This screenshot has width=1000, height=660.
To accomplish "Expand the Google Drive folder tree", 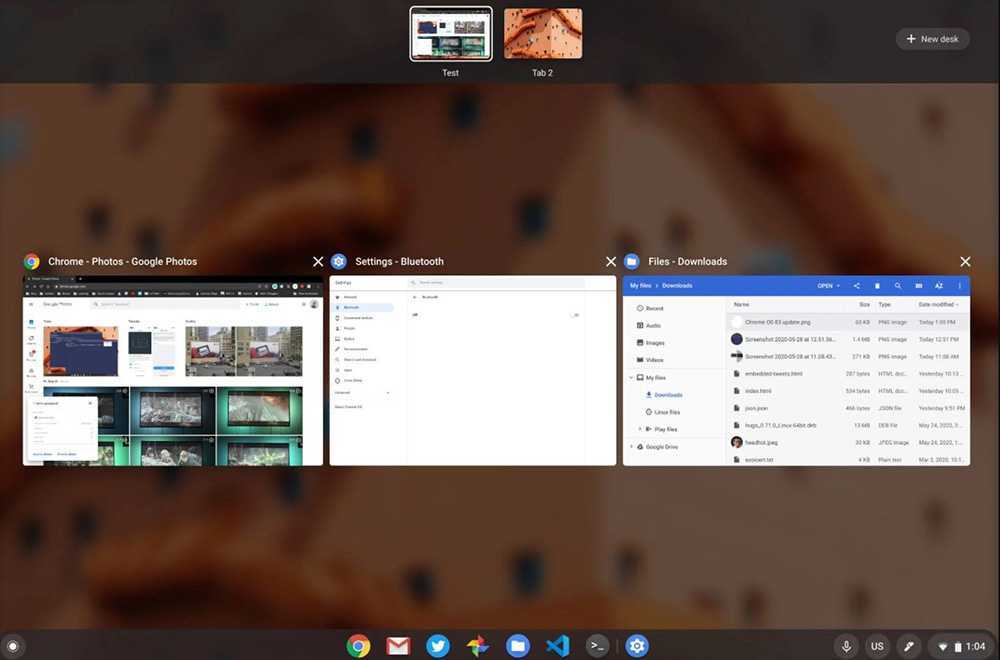I will coord(631,447).
